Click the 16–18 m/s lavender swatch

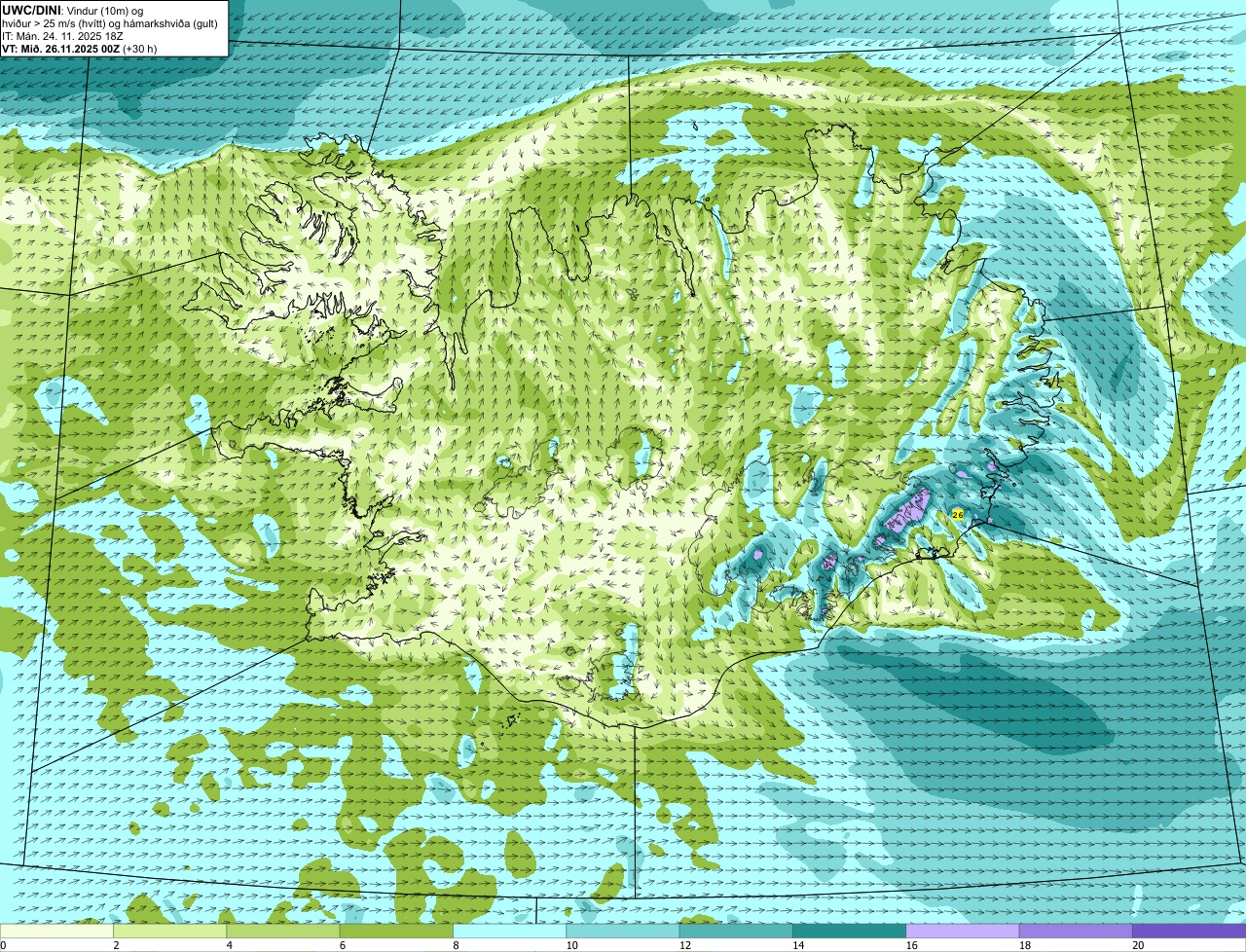coord(963,931)
